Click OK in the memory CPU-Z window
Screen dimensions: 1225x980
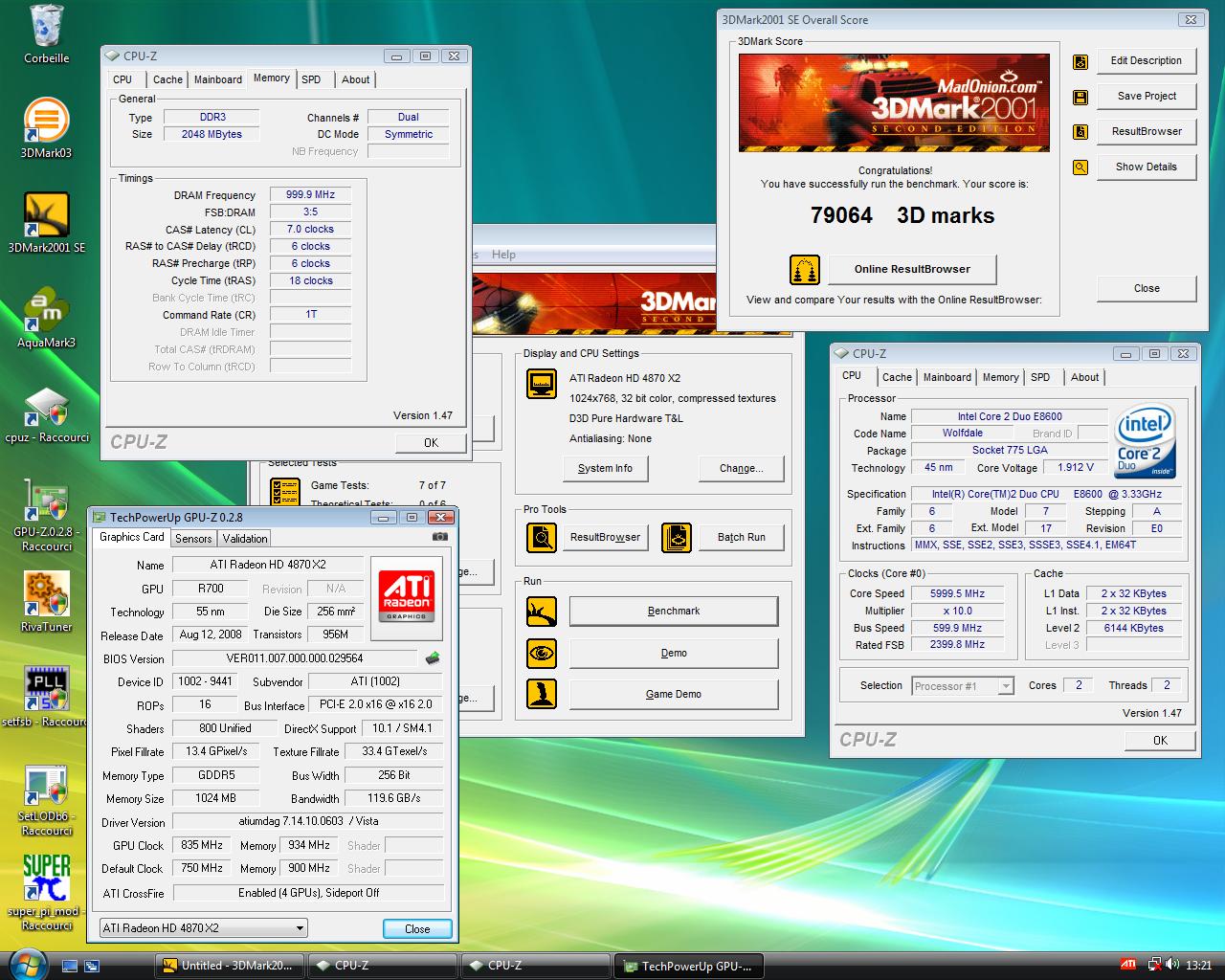[431, 443]
